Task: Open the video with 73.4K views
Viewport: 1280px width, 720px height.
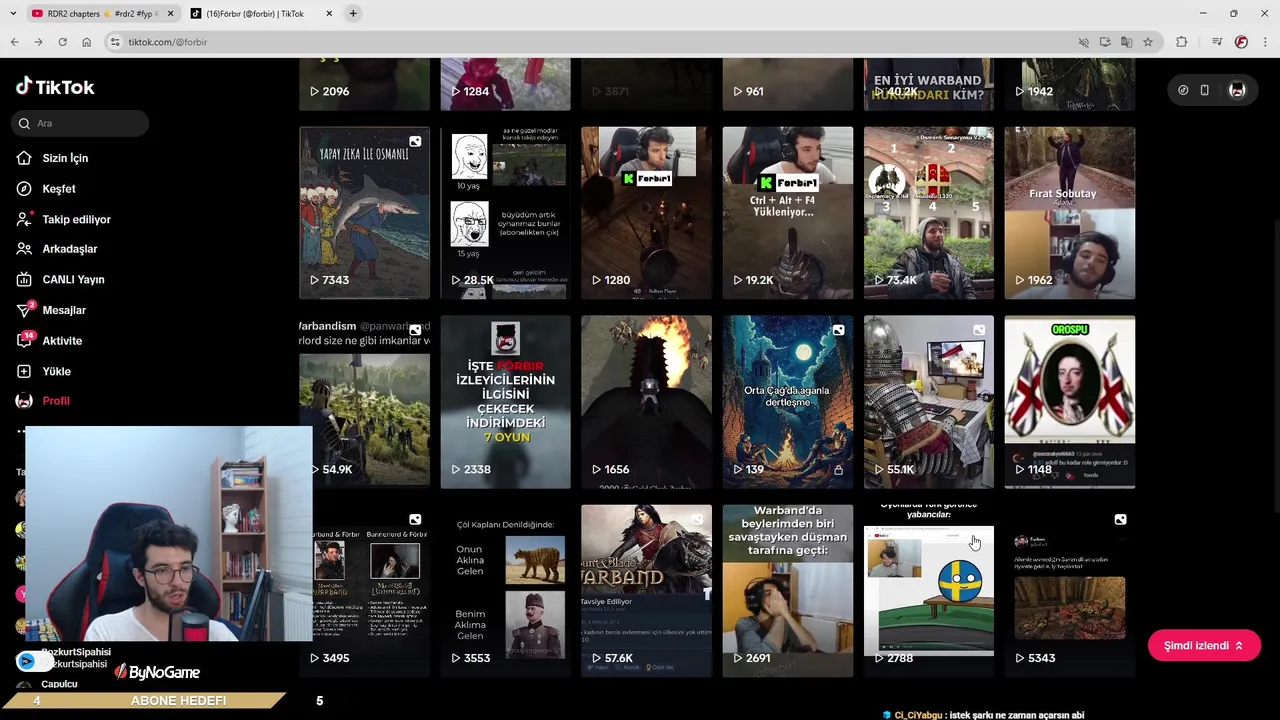Action: tap(929, 213)
